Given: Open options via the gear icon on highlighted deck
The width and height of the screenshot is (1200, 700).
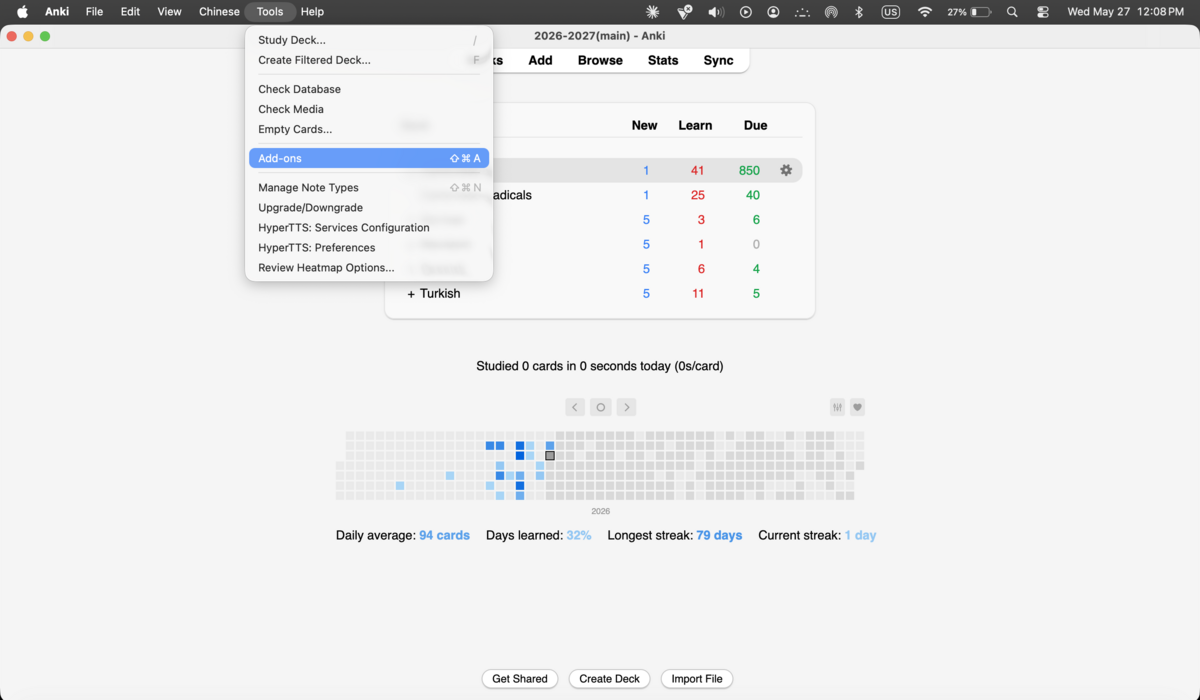Looking at the screenshot, I should click(786, 171).
